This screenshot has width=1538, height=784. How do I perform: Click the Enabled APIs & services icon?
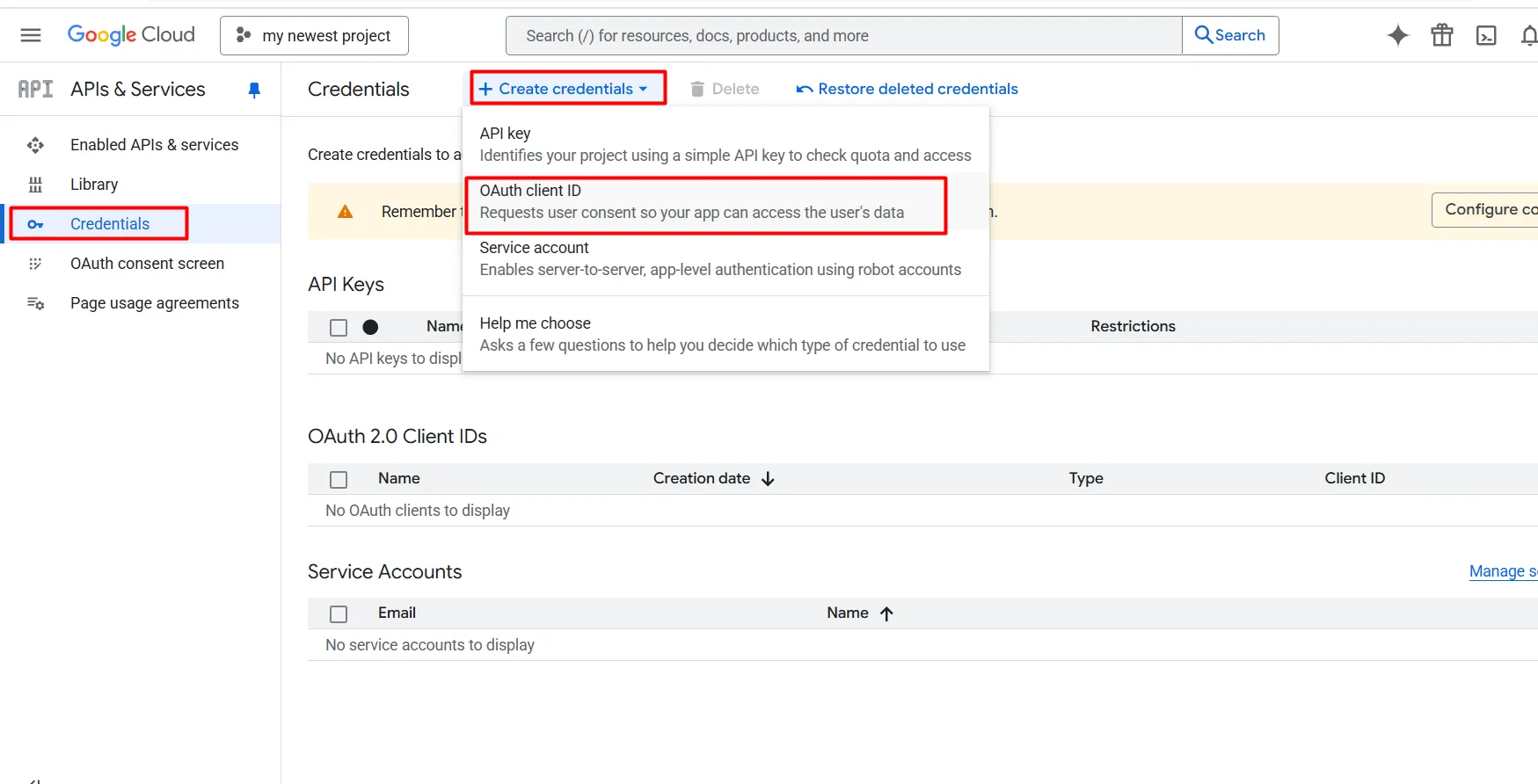pyautogui.click(x=35, y=145)
